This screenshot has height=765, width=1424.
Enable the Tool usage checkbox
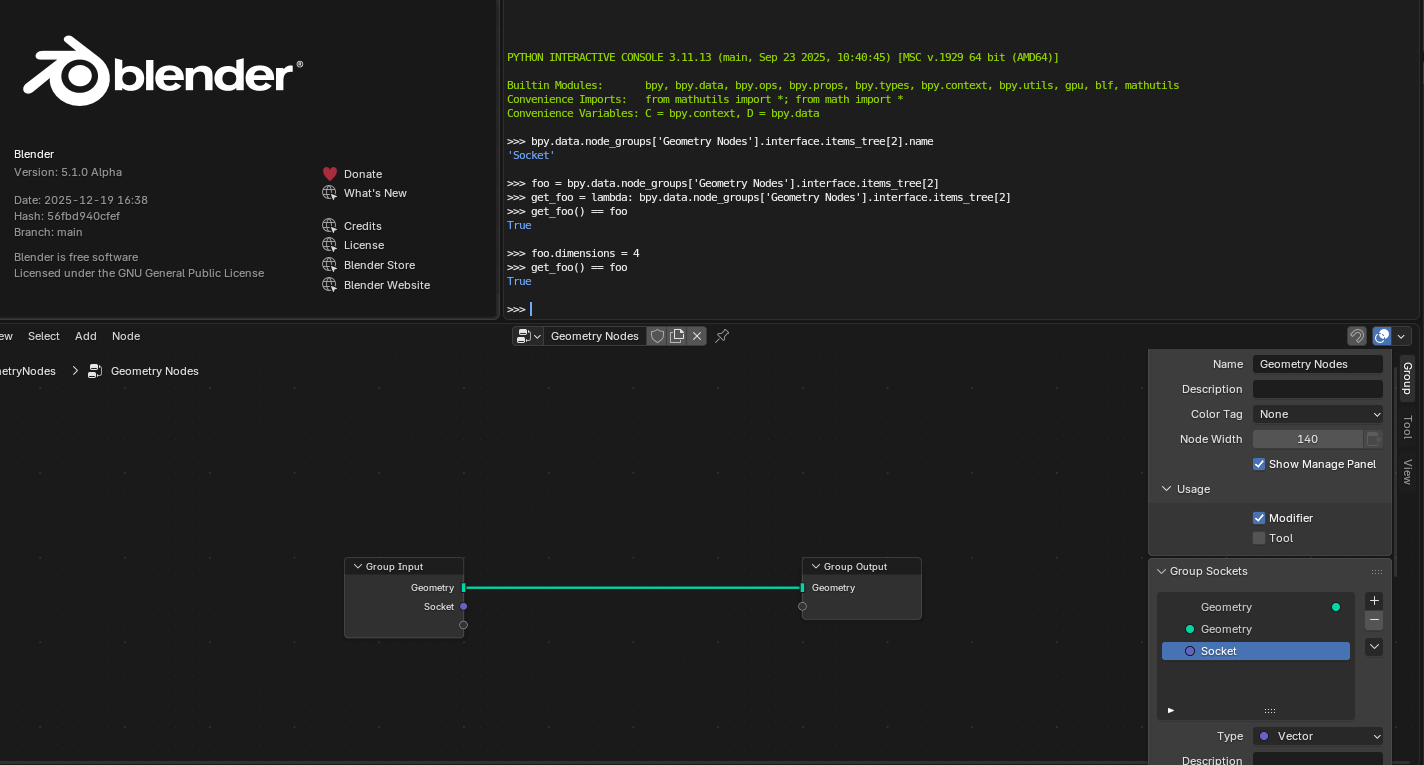click(x=1259, y=538)
